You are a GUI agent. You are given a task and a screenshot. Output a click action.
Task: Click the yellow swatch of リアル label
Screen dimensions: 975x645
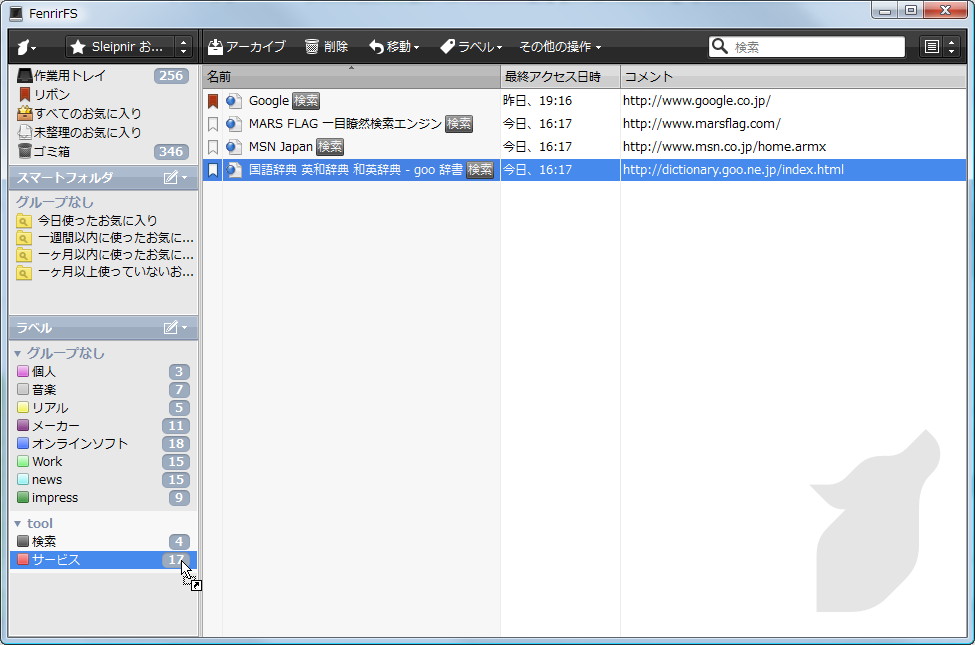point(23,407)
